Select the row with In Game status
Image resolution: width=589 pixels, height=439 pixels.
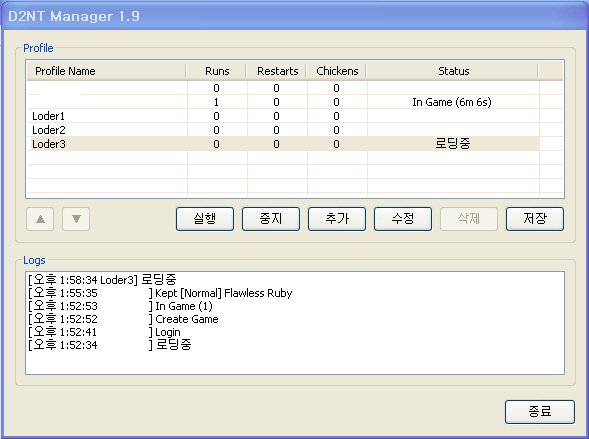coord(283,102)
